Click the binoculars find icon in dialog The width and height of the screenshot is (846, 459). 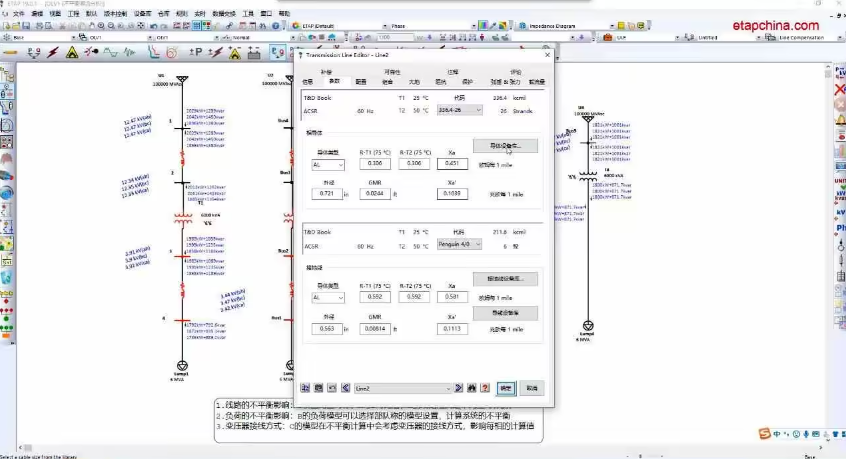(x=470, y=387)
